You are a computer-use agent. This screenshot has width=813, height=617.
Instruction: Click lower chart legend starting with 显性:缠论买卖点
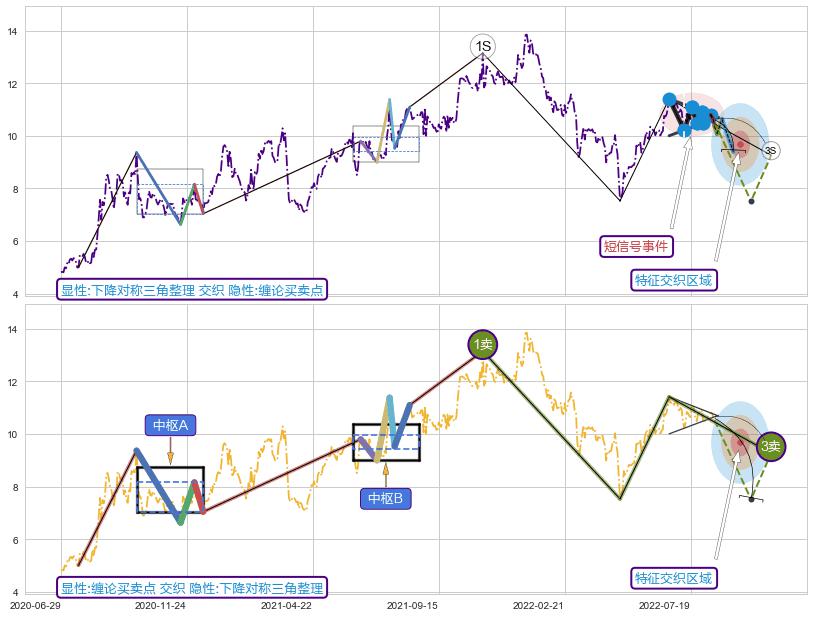pyautogui.click(x=192, y=588)
